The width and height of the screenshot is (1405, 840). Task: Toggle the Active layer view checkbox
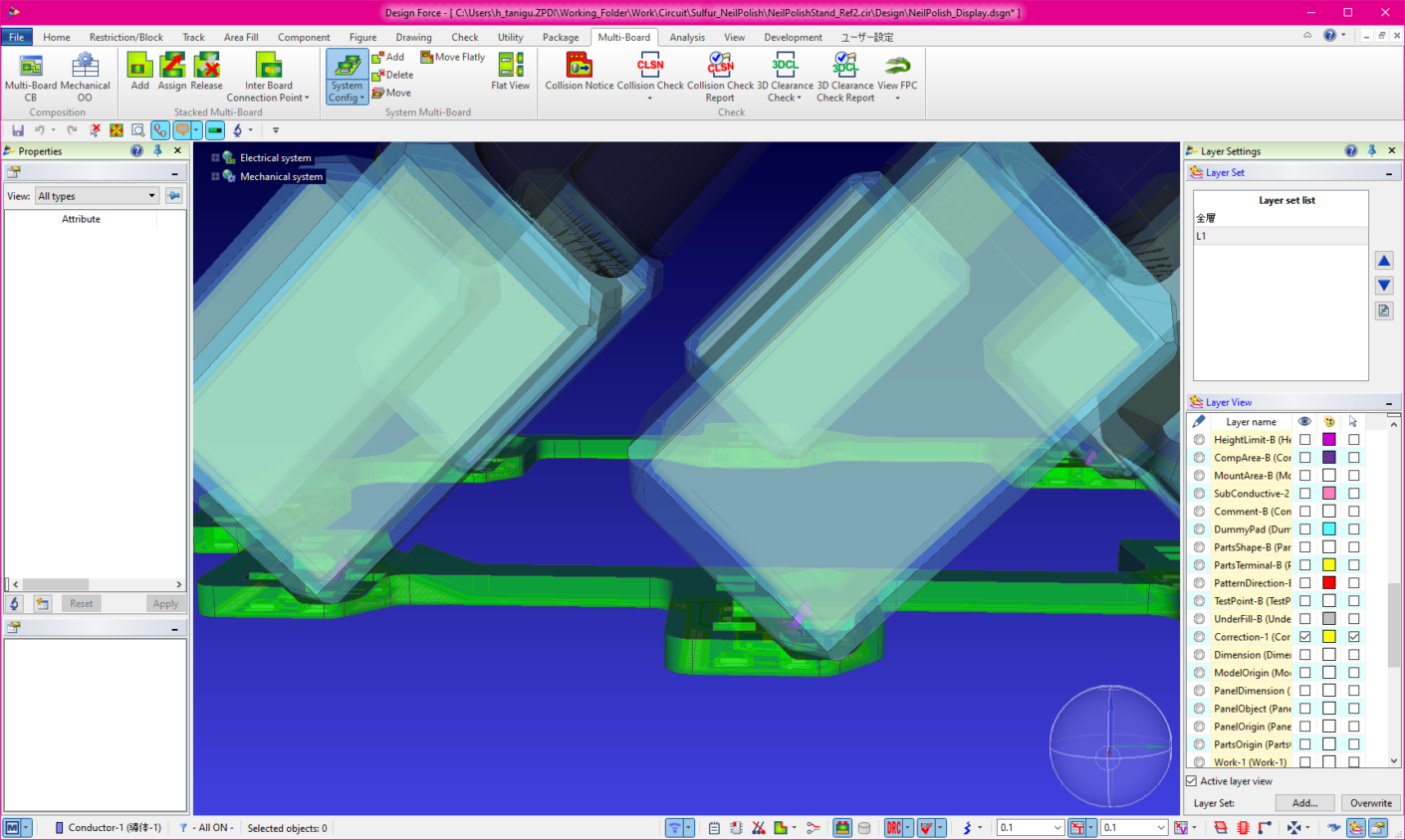[x=1191, y=781]
